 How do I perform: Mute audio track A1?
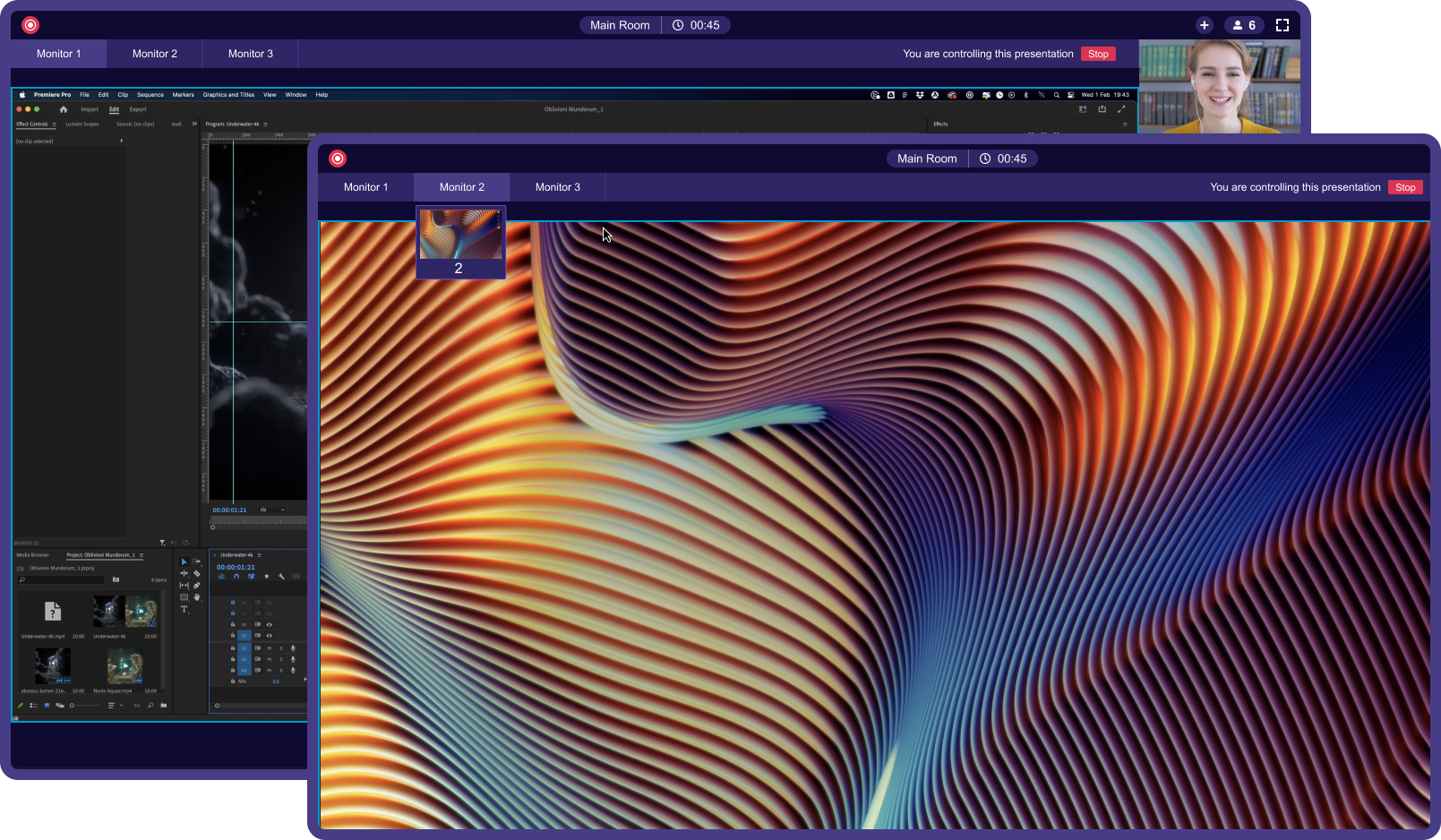[269, 648]
